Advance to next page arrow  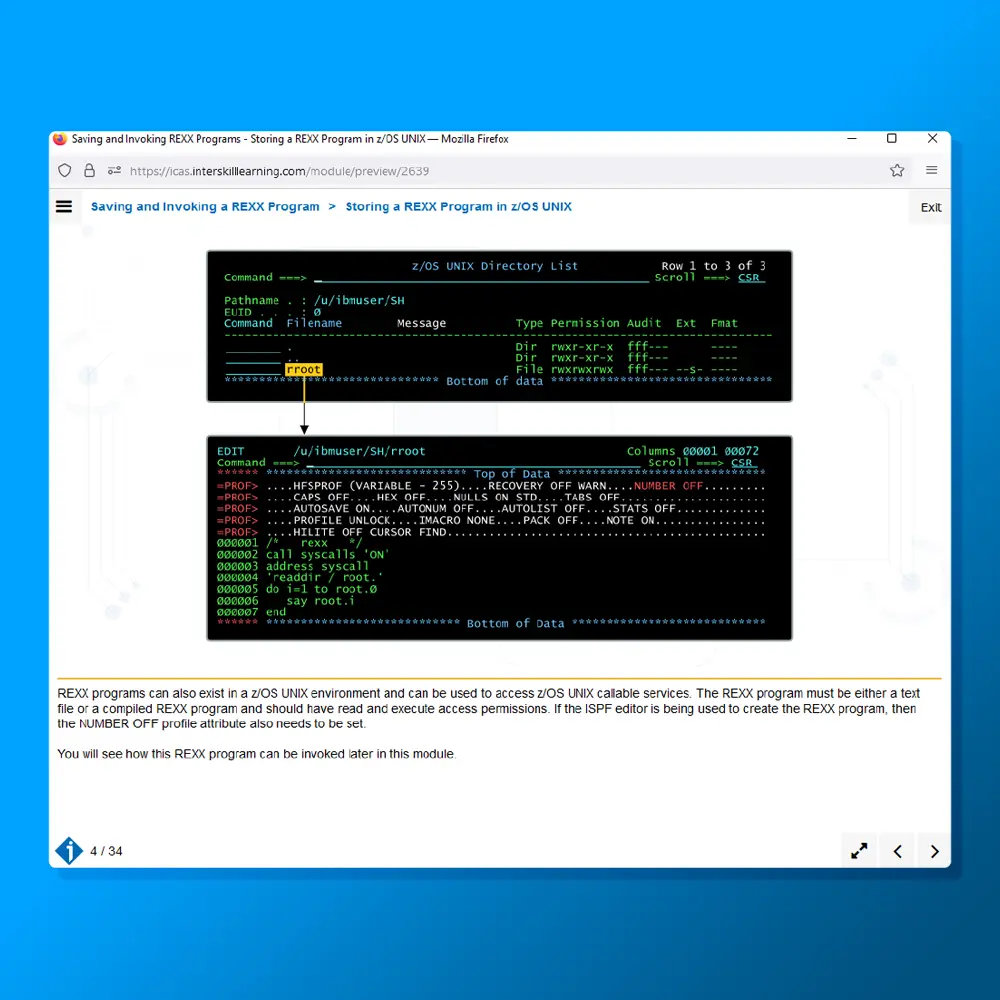(934, 851)
